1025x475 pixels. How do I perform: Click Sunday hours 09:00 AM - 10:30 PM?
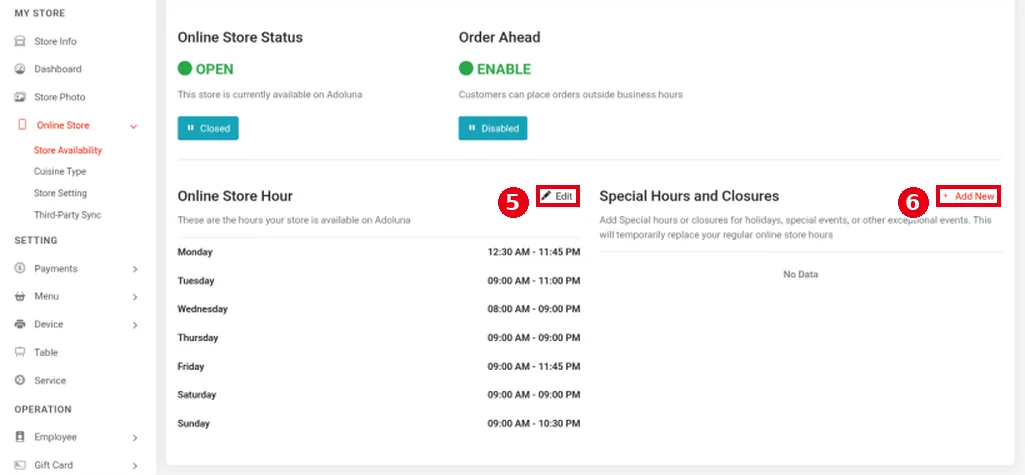pos(533,423)
